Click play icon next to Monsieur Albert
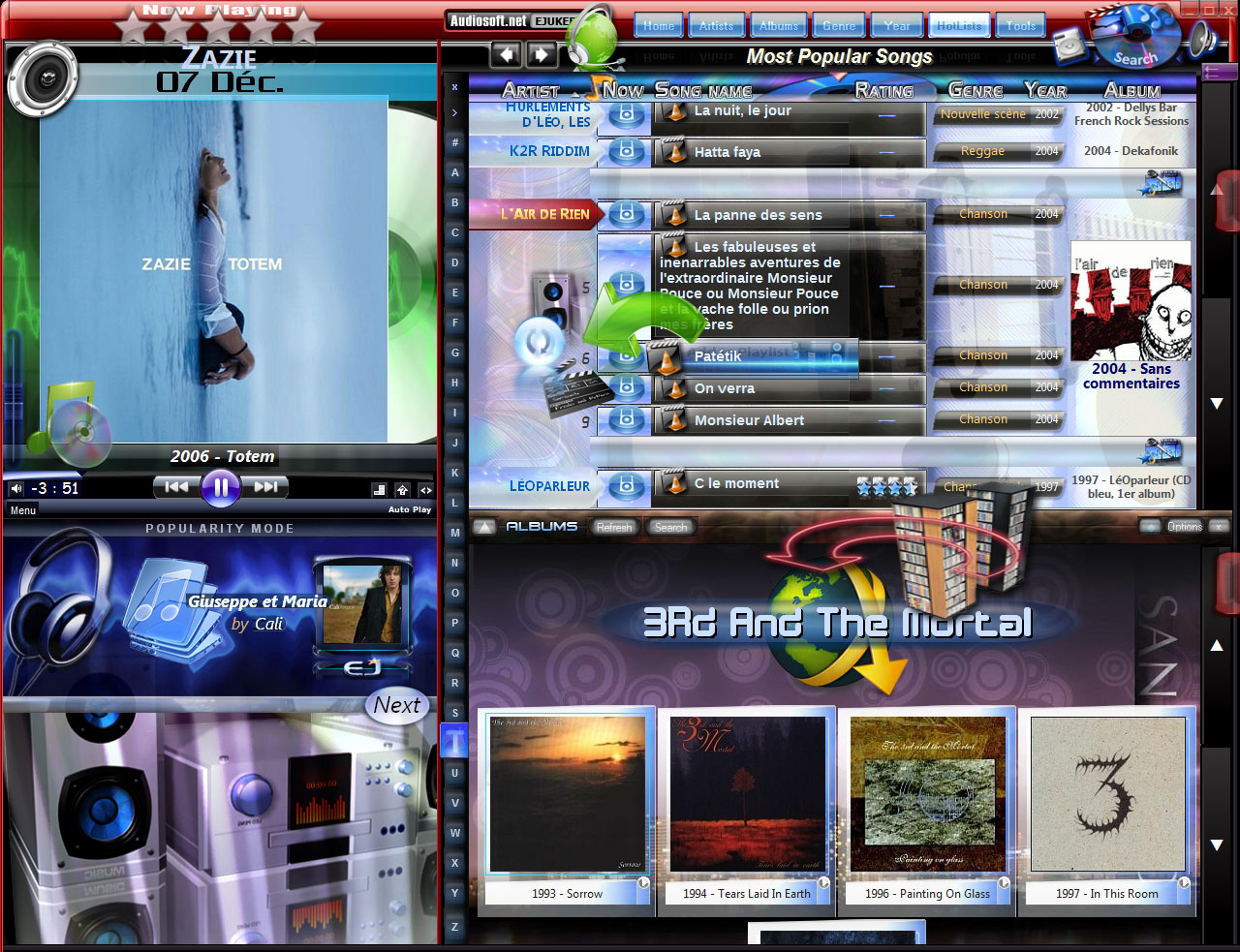 click(x=626, y=420)
